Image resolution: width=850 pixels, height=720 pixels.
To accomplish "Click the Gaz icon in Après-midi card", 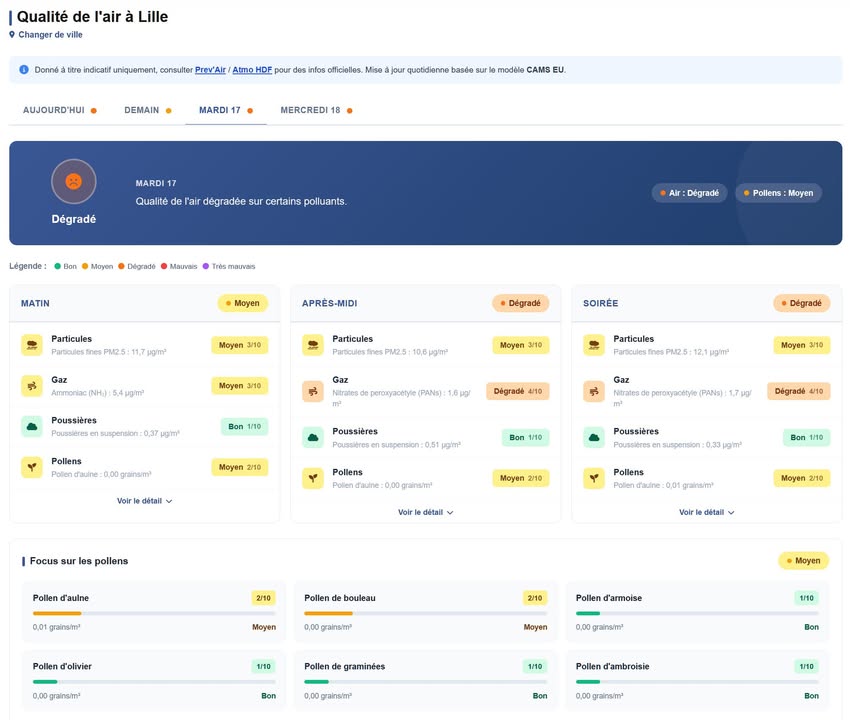I will pos(313,392).
